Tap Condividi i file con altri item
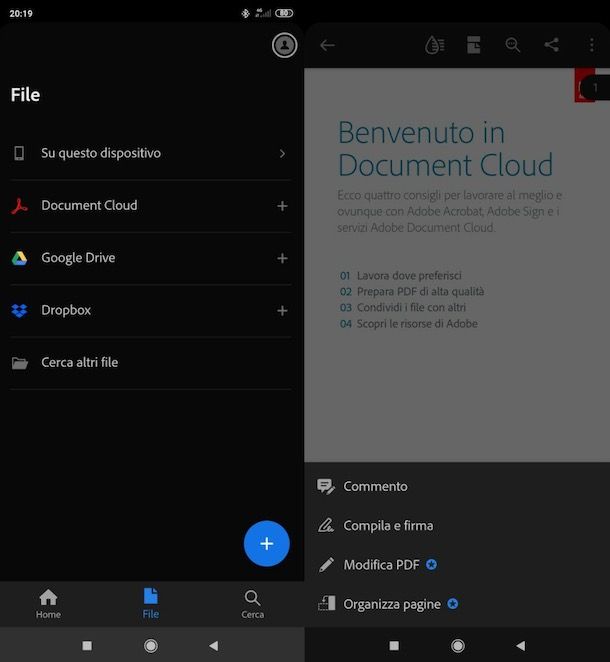Image resolution: width=610 pixels, height=662 pixels. click(403, 307)
